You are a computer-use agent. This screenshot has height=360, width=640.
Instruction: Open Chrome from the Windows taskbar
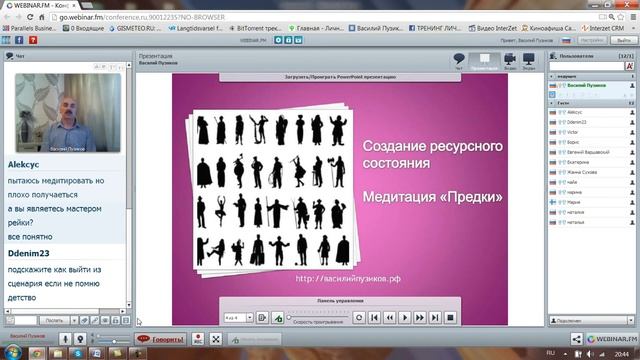[x=37, y=353]
